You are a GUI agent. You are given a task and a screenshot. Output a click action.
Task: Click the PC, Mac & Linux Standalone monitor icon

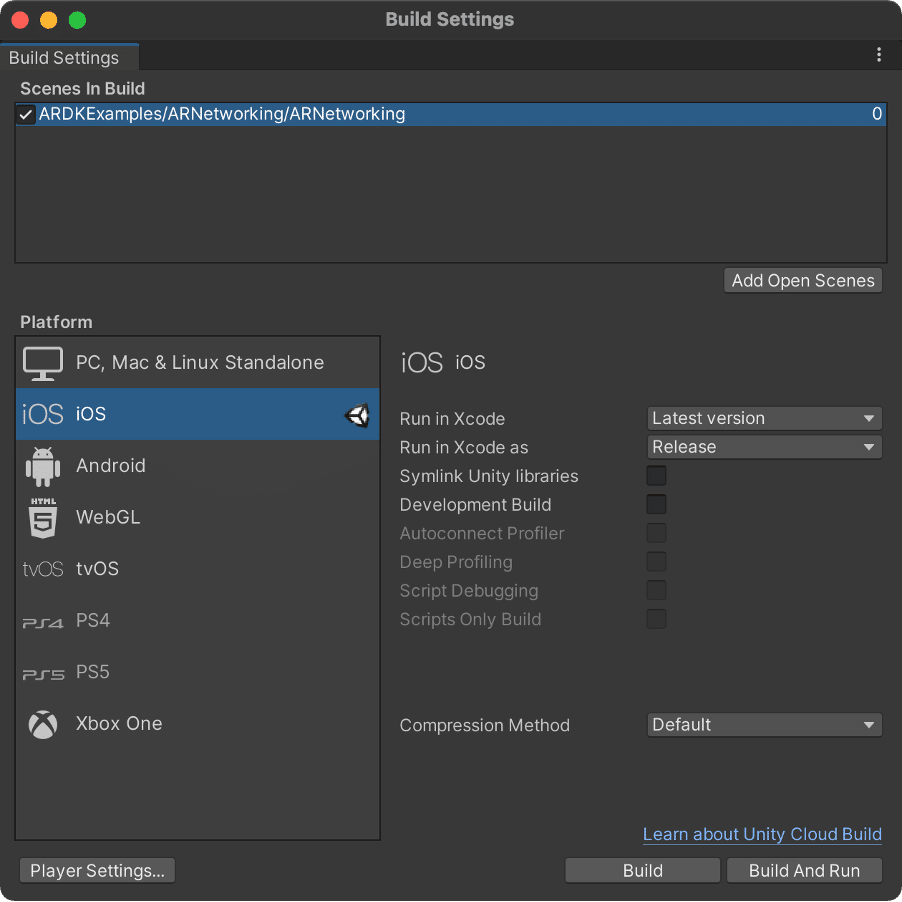(43, 363)
